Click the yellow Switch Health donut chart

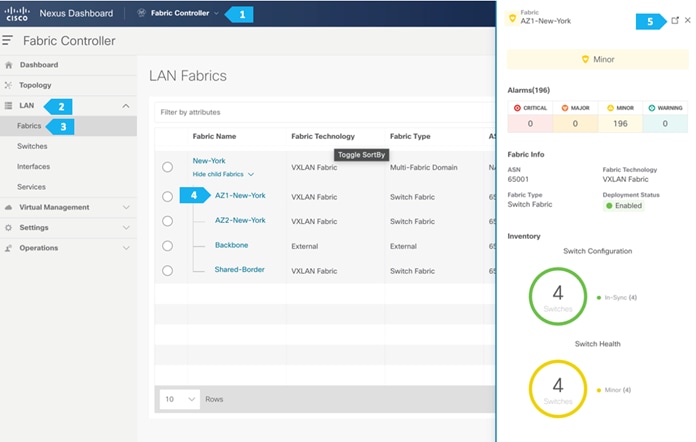click(x=558, y=389)
